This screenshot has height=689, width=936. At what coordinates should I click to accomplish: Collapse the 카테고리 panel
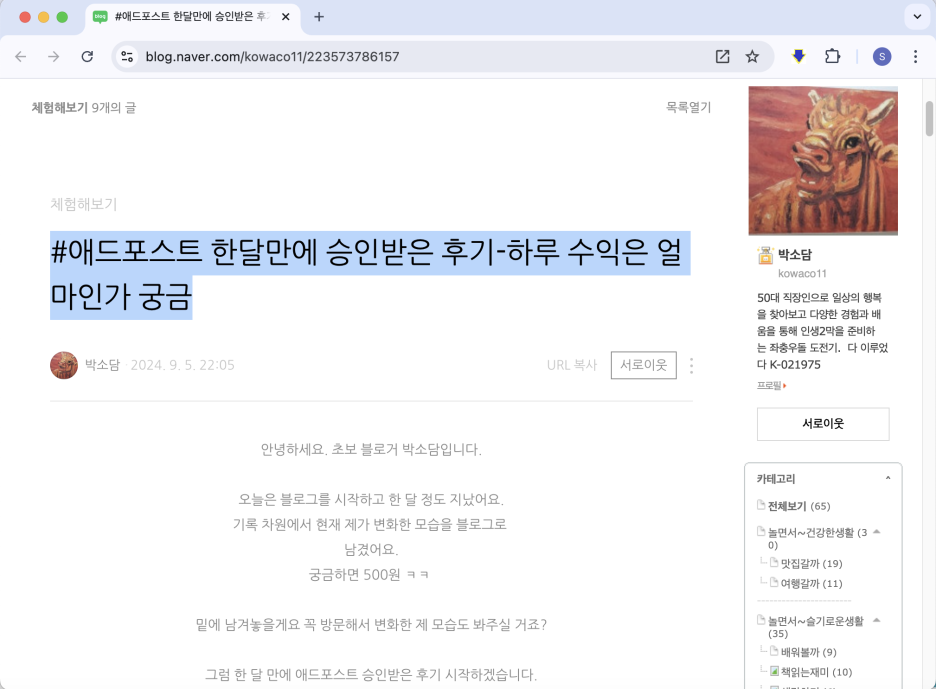pyautogui.click(x=888, y=478)
